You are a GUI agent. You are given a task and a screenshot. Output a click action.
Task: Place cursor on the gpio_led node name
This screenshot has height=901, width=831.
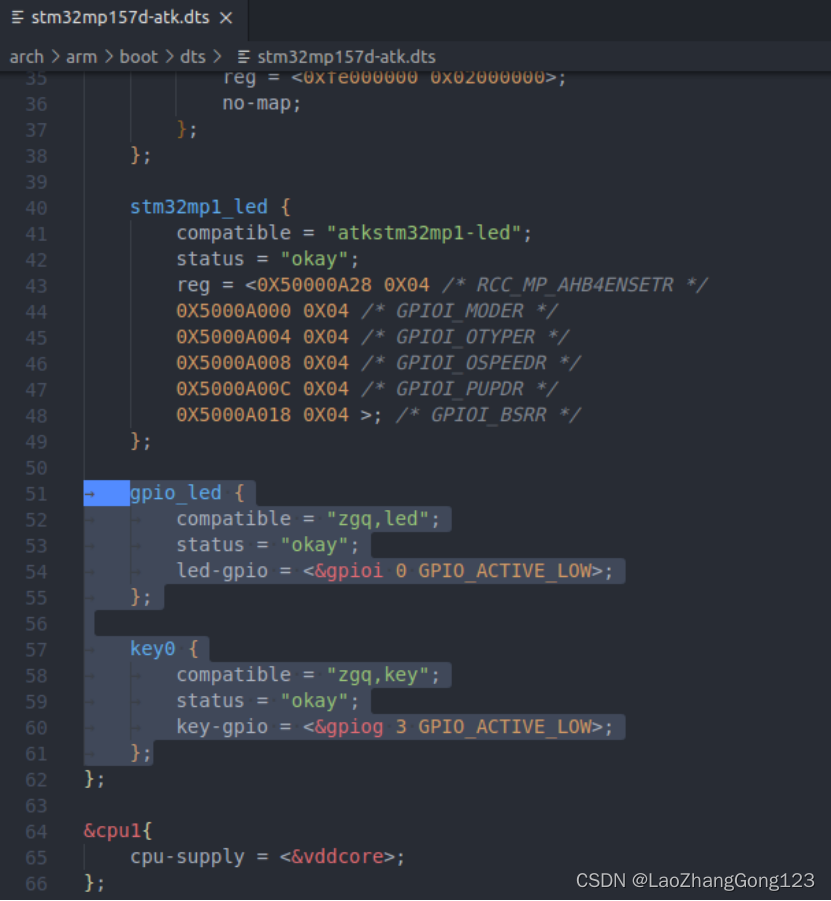click(175, 492)
